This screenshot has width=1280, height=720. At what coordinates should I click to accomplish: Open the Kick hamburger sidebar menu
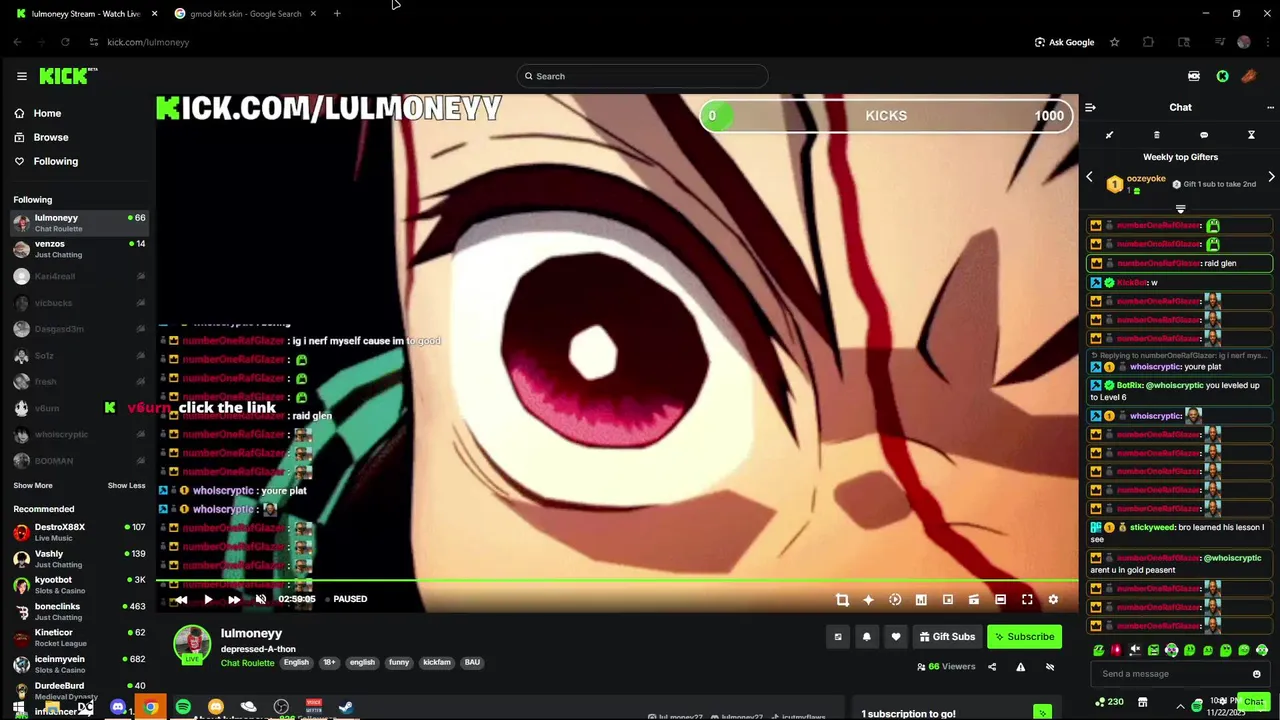[21, 76]
